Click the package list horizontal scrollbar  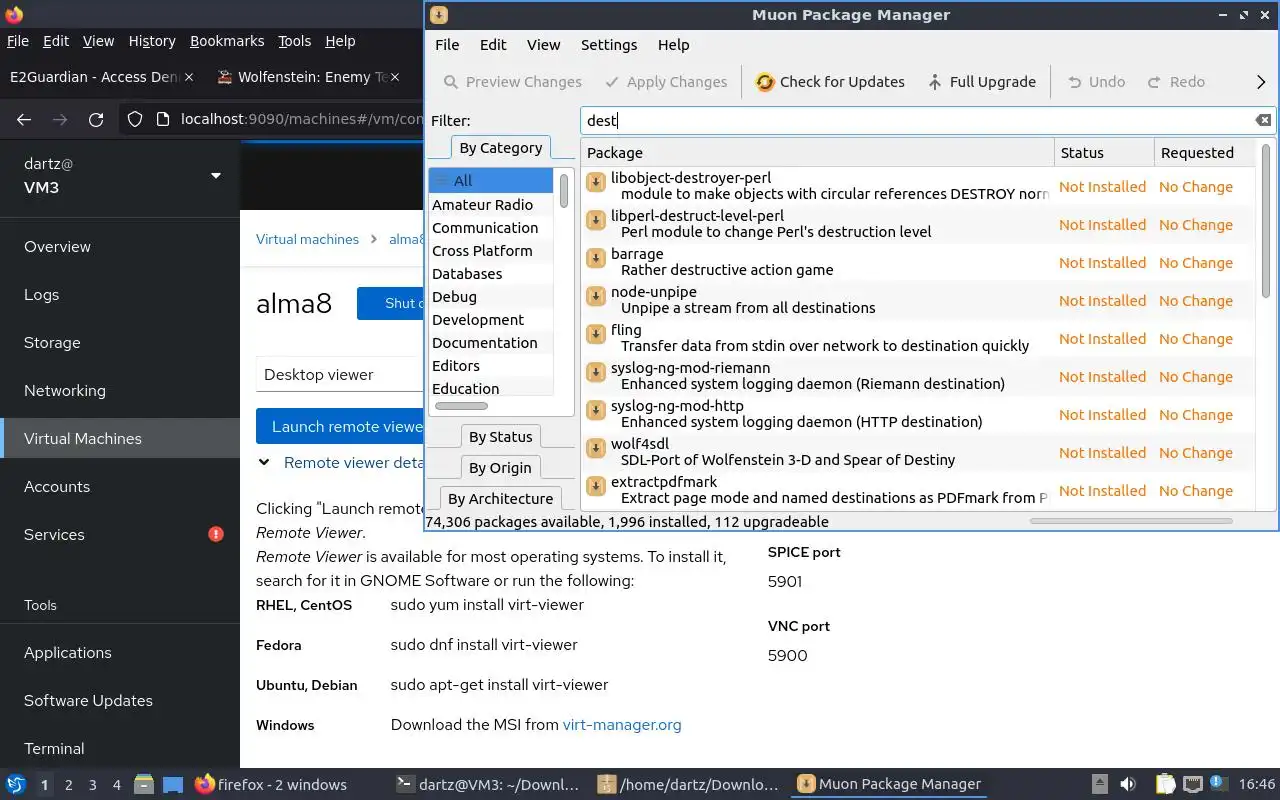(1131, 521)
